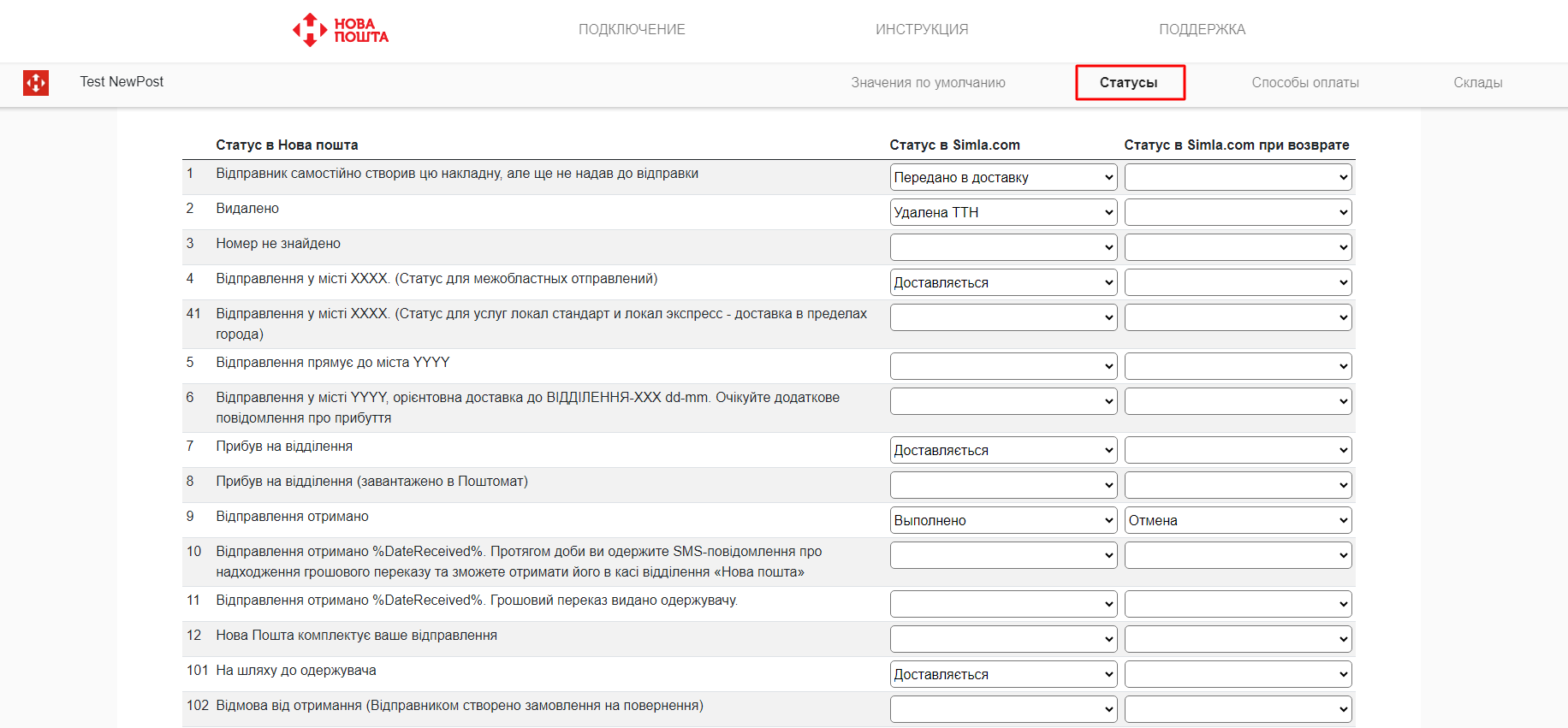Open Simla status dropdown for row 12
Viewport: 1568px width, 728px height.
point(1004,640)
